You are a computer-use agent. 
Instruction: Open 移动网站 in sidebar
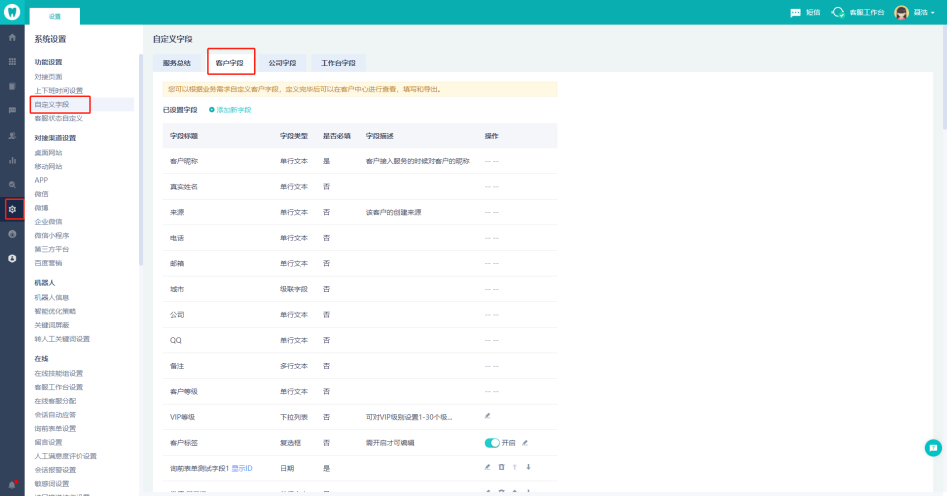click(48, 167)
